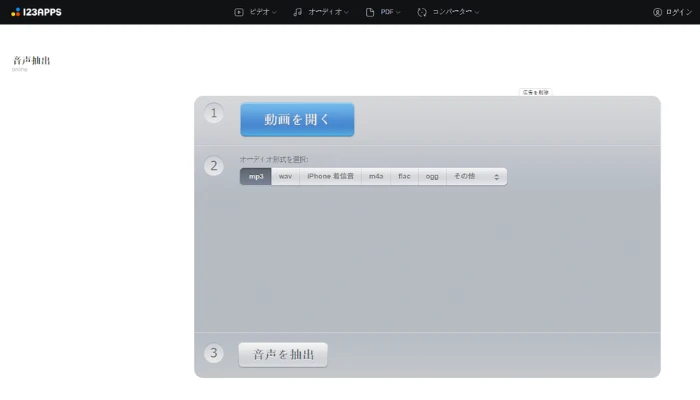Click the 動画を開く button
The width and height of the screenshot is (700, 400).
pos(297,120)
